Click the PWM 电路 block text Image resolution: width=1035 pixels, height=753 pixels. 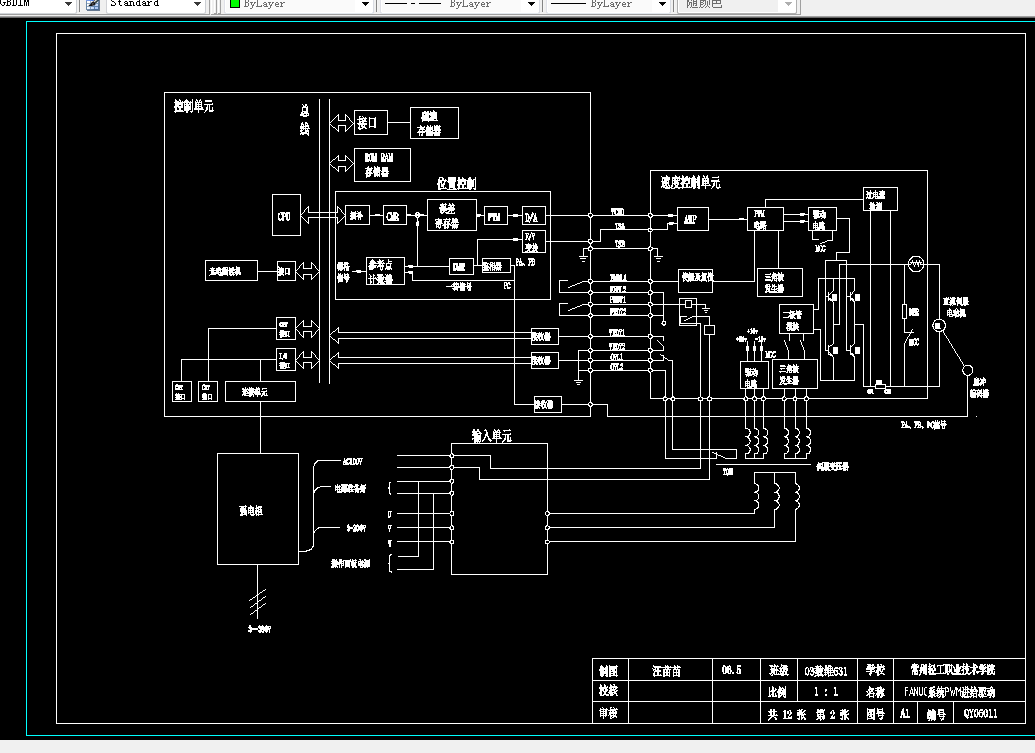[x=760, y=220]
